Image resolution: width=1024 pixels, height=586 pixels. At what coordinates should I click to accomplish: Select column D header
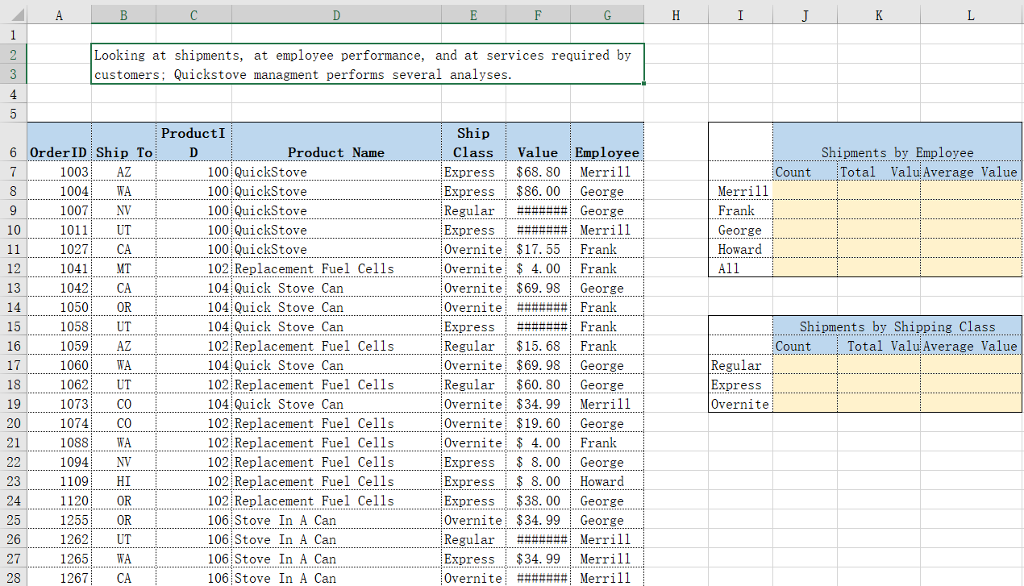(x=336, y=16)
